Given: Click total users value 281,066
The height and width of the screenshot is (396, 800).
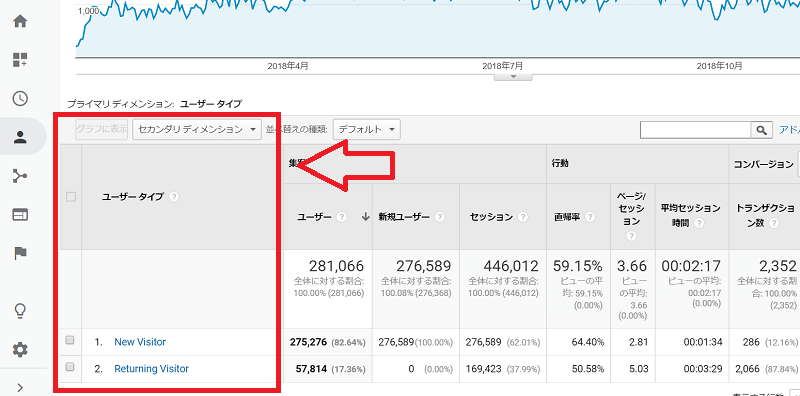Looking at the screenshot, I should tap(336, 266).
